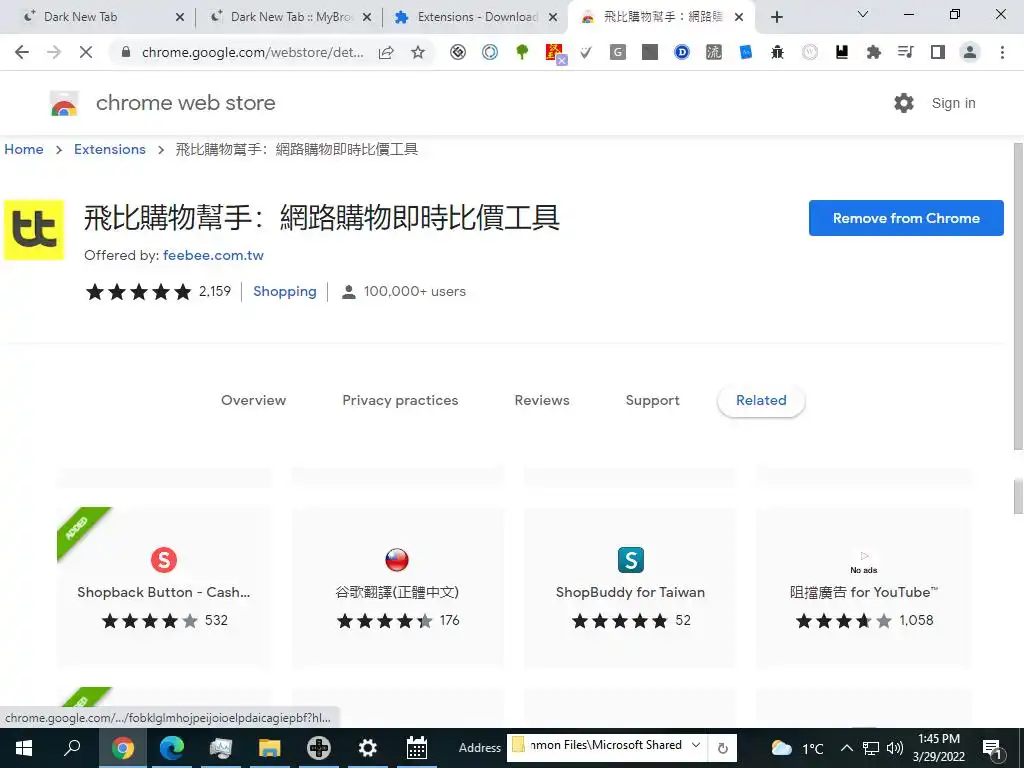Open the calendar app in taskbar
The height and width of the screenshot is (768, 1024).
[x=417, y=748]
